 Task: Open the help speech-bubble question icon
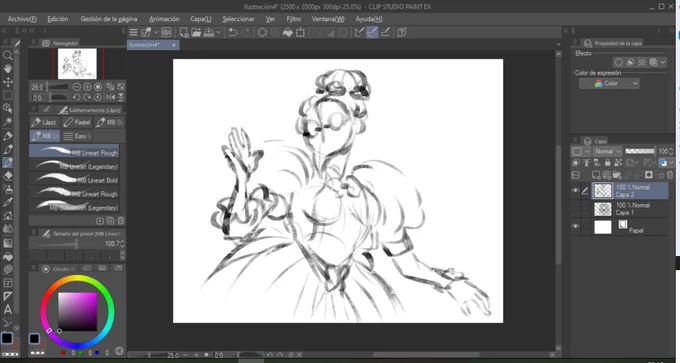coord(402,32)
